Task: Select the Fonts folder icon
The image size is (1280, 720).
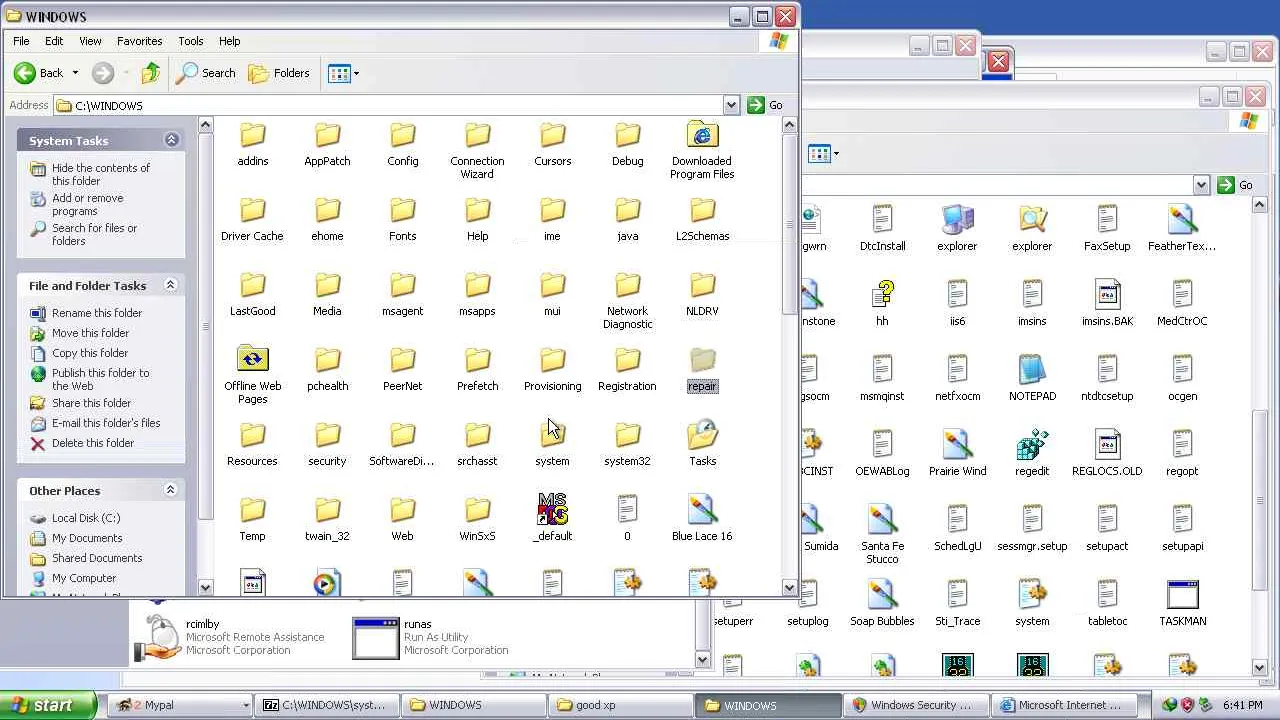Action: pos(403,211)
